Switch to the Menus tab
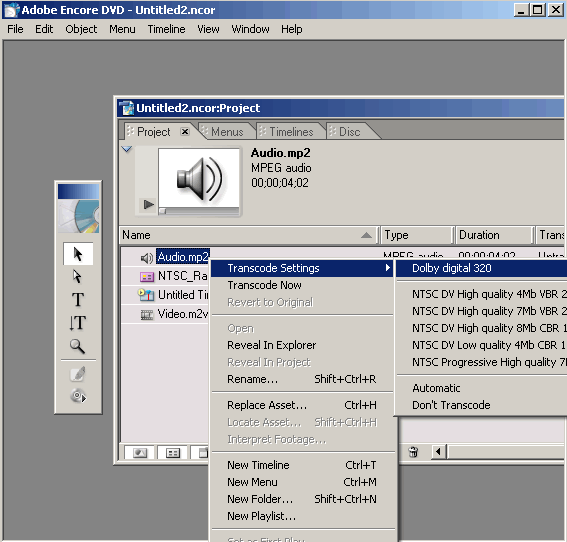Viewport: 567px width, 542px height. coord(227,132)
